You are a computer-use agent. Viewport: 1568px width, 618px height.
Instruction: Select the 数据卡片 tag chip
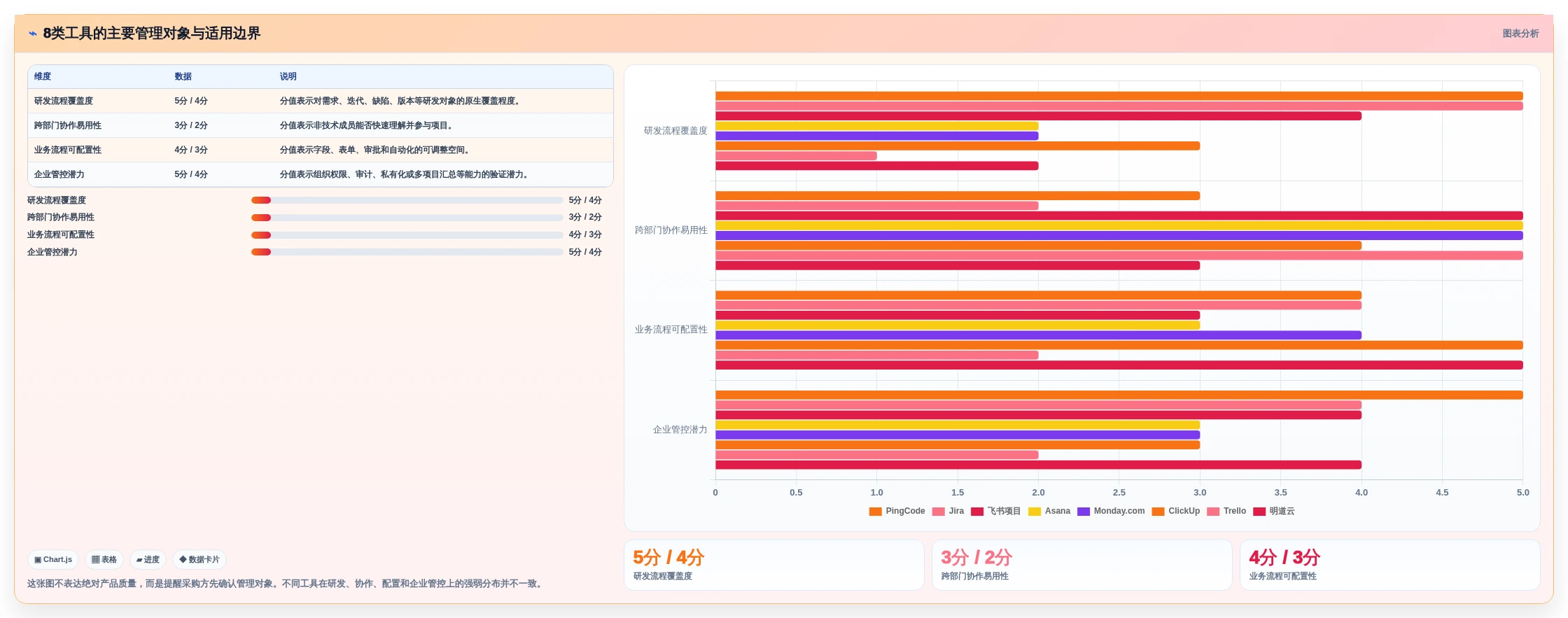click(199, 559)
